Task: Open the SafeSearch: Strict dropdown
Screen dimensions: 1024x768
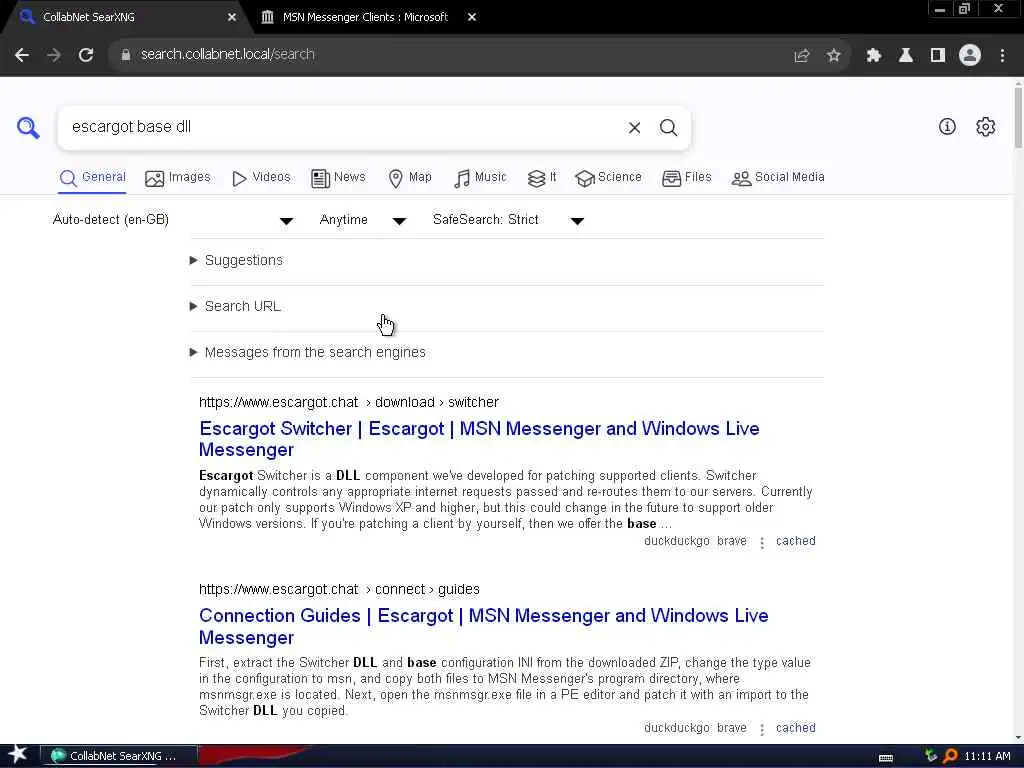Action: click(x=507, y=220)
